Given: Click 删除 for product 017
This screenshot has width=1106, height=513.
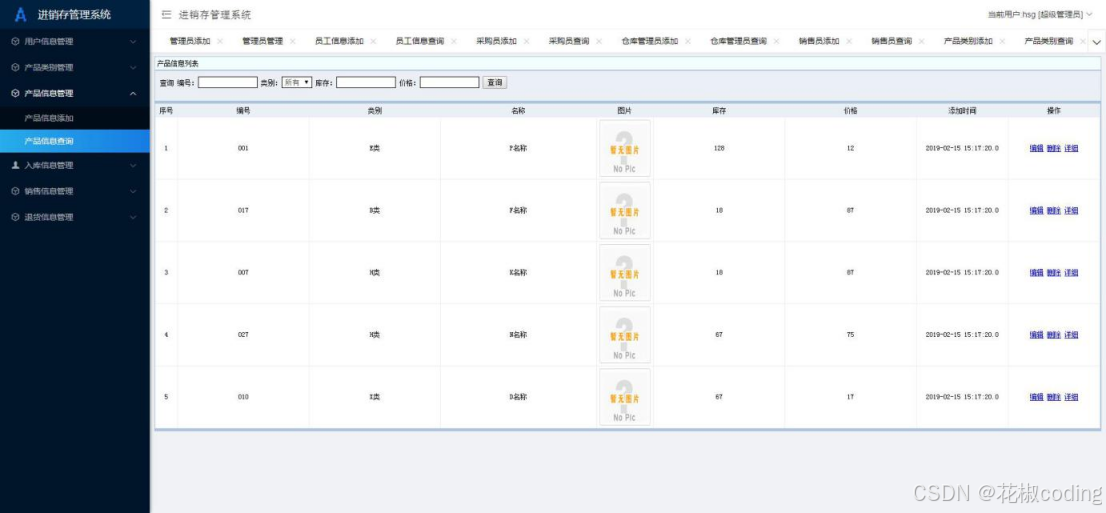Looking at the screenshot, I should pos(1054,211).
